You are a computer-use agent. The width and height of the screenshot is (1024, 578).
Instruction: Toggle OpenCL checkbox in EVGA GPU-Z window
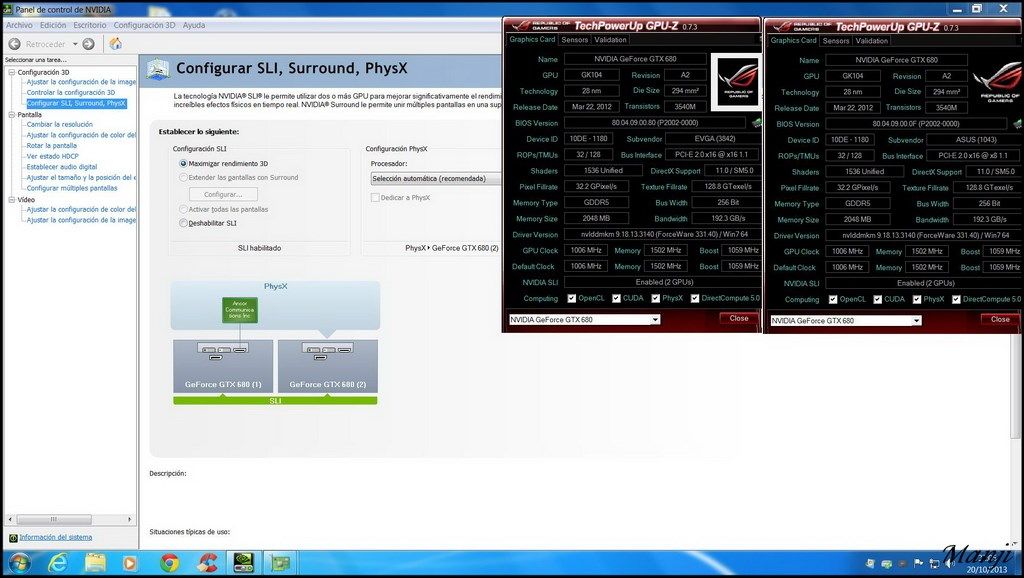[x=572, y=298]
